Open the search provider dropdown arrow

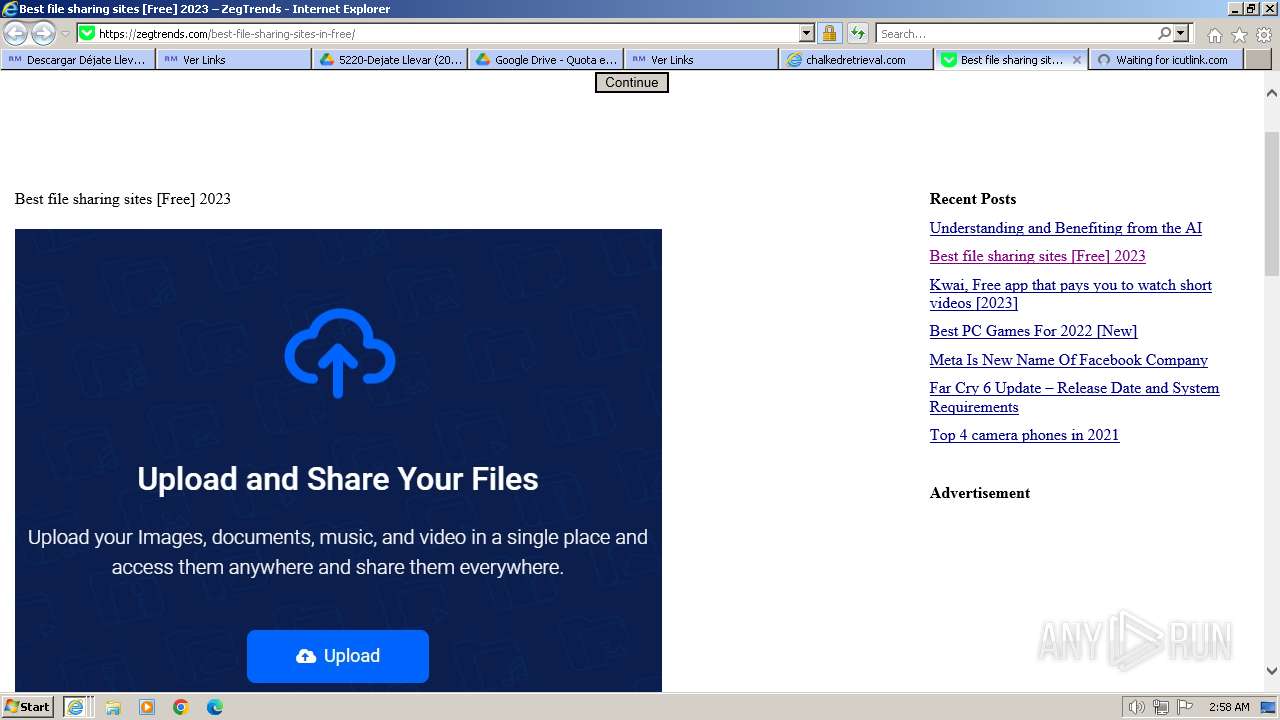pyautogui.click(x=1181, y=33)
